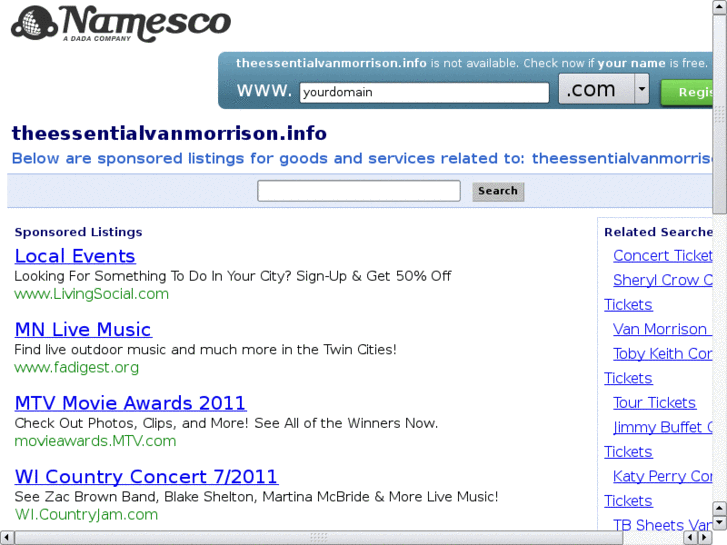Open the WI Country Concert 7/2011 link
Viewport: 727px width, 545px height.
point(146,476)
